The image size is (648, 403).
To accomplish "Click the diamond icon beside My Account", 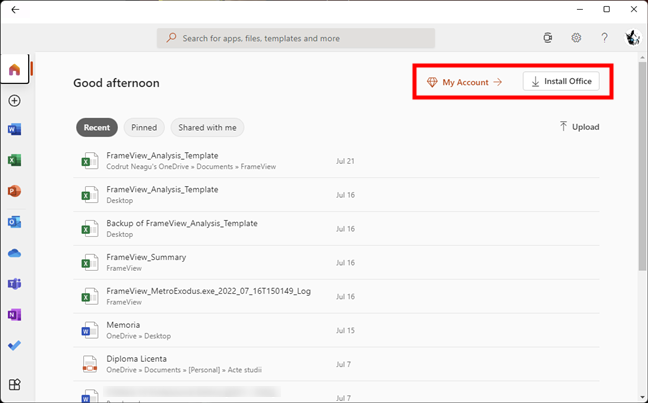I will coord(432,82).
